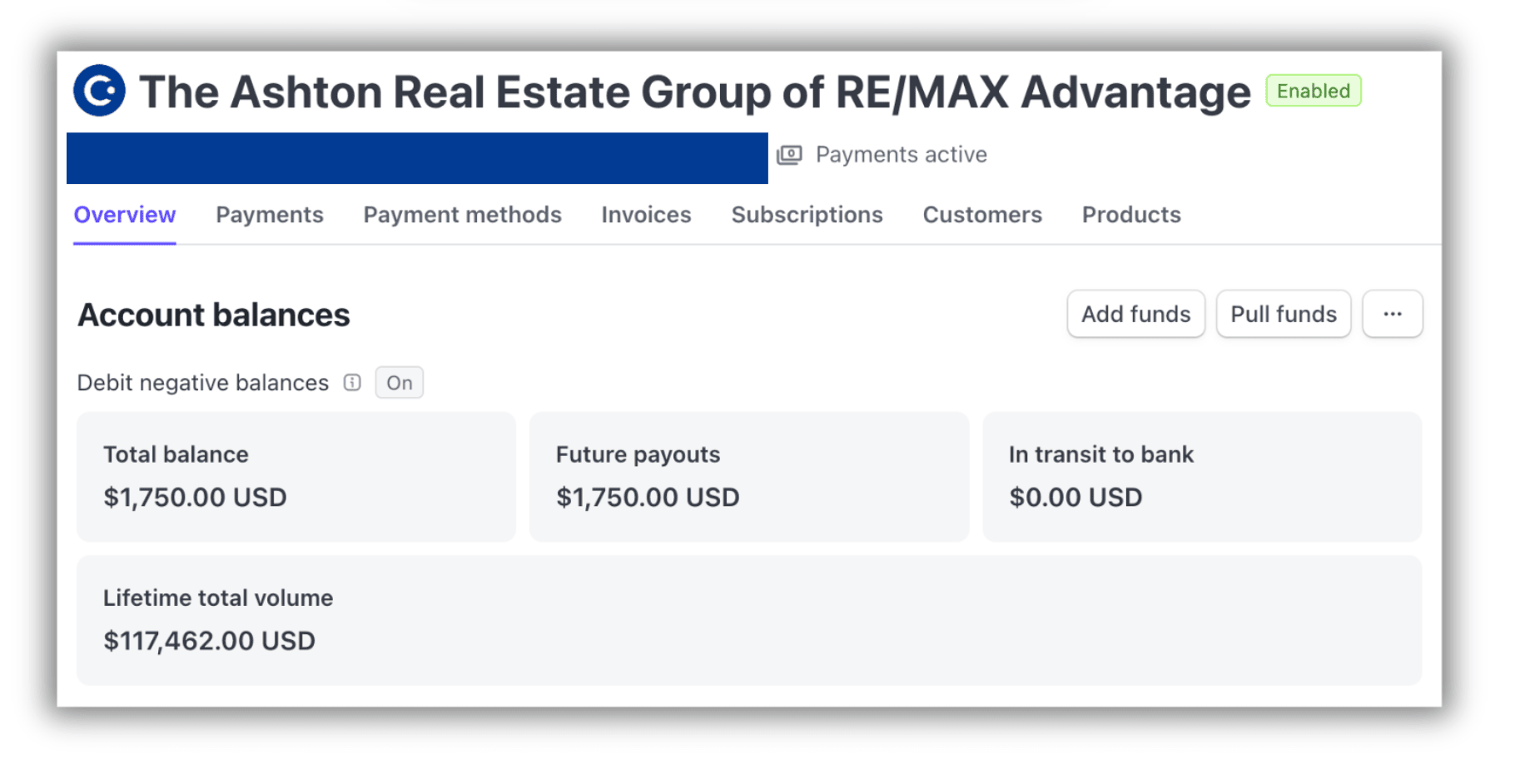The width and height of the screenshot is (1525, 784).
Task: Select the Invoices tab
Action: click(646, 215)
